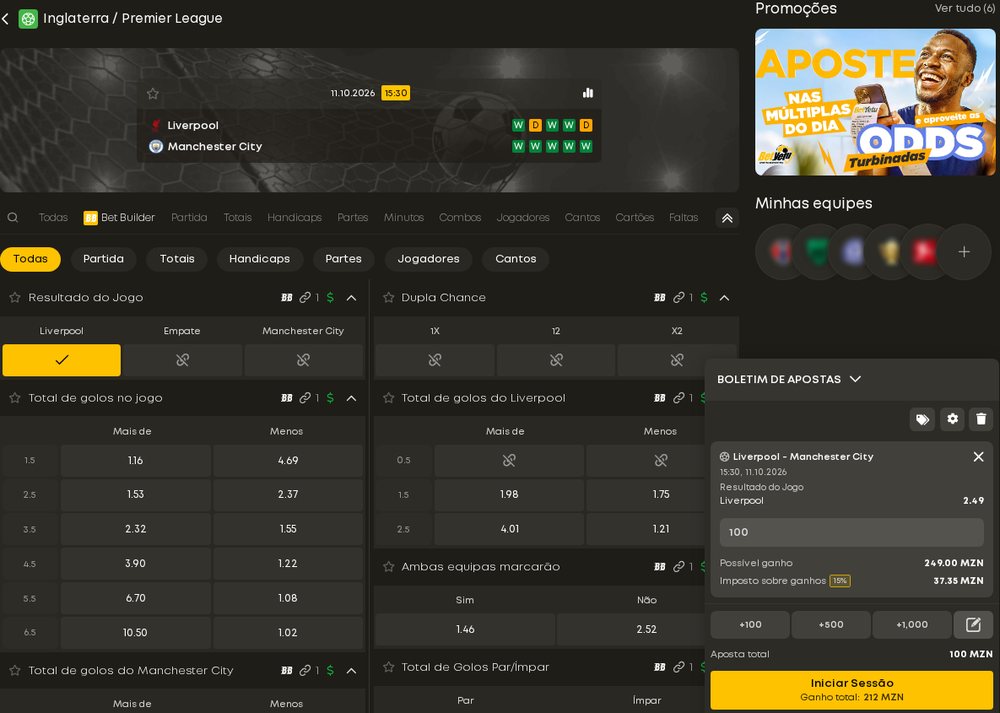The height and width of the screenshot is (713, 1000).
Task: Open the market search magnifier icon
Action: click(x=13, y=217)
